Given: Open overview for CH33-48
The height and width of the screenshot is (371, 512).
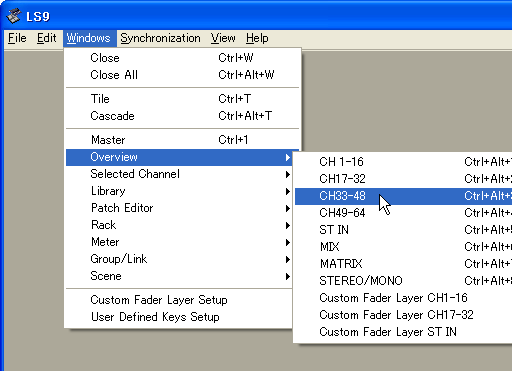Looking at the screenshot, I should point(403,196).
